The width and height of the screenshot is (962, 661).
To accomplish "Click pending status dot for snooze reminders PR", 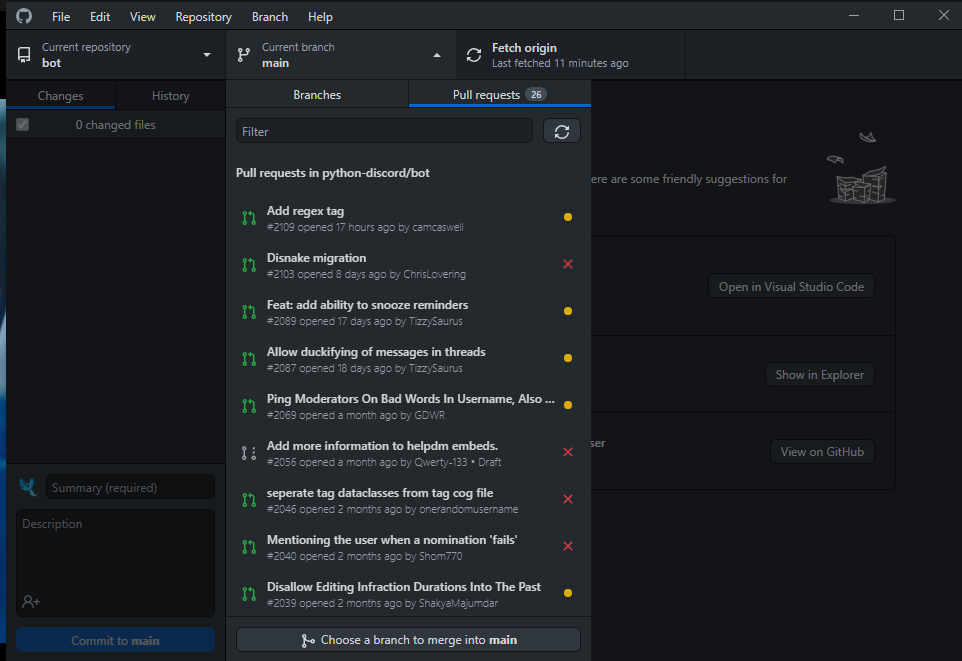I will [568, 311].
